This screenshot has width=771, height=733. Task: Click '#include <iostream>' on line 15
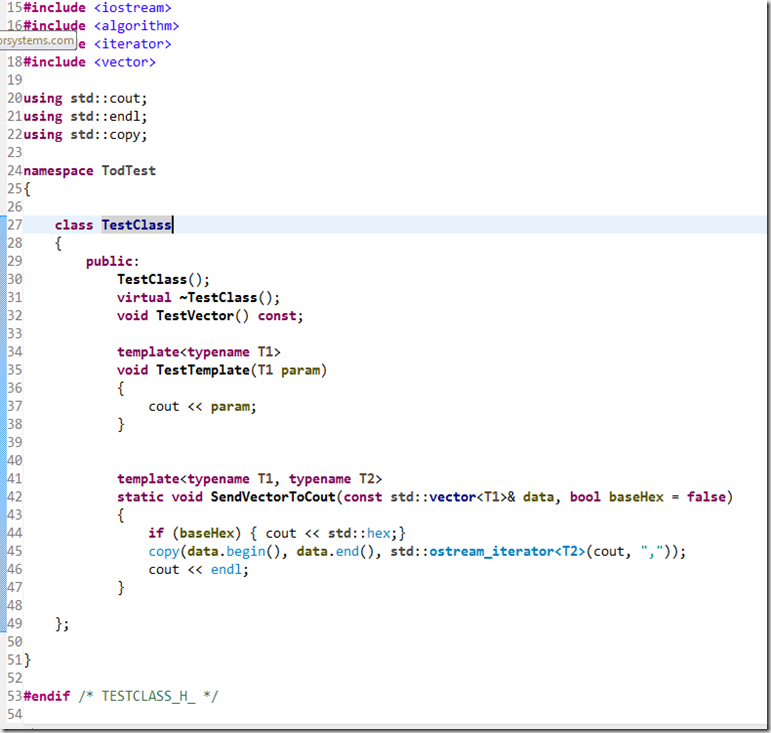pyautogui.click(x=97, y=7)
